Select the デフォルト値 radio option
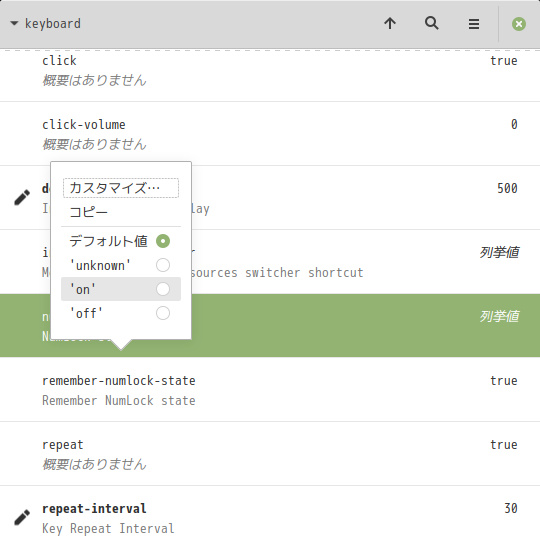 coord(121,241)
